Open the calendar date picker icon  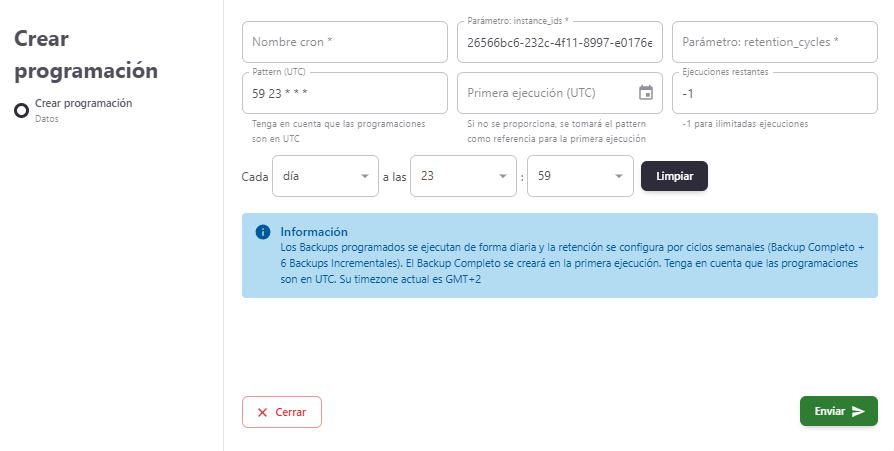646,93
